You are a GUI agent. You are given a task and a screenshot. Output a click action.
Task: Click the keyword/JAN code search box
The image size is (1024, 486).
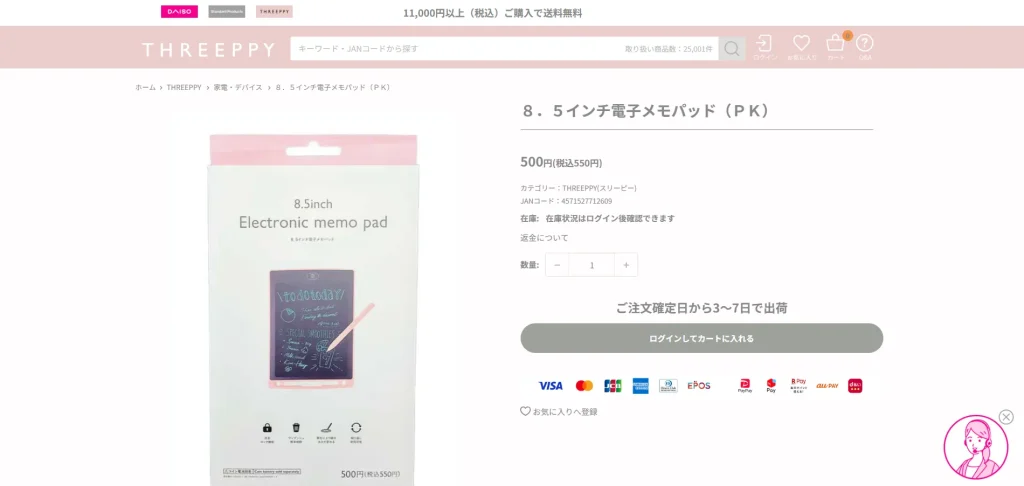point(504,49)
